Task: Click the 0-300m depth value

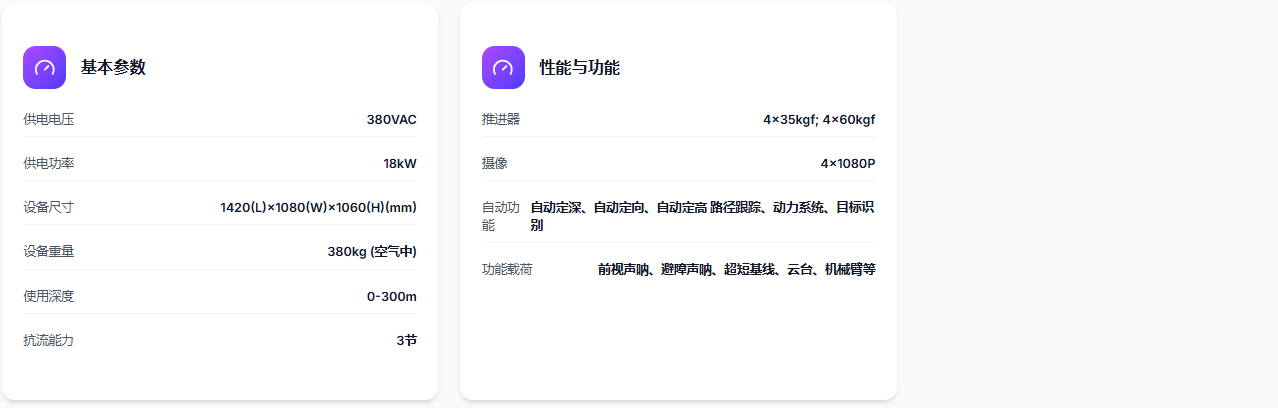Action: coord(392,296)
